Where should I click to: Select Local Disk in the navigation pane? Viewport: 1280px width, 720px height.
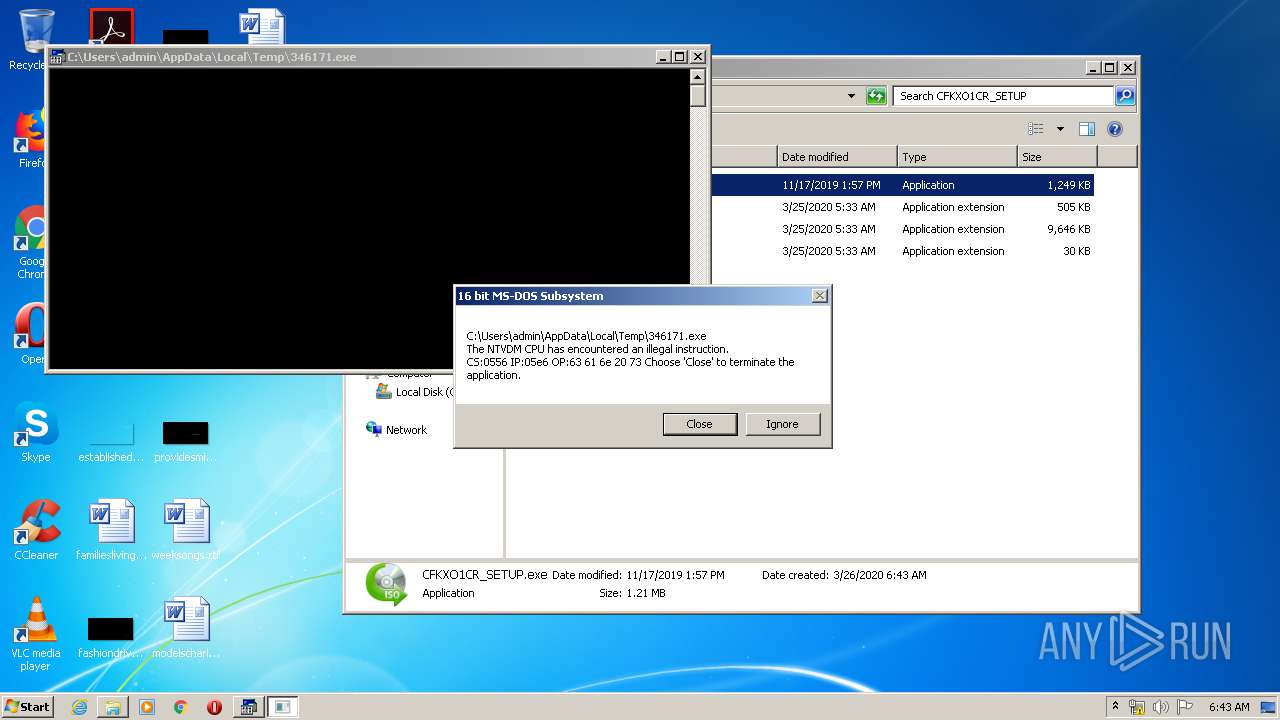click(x=414, y=392)
